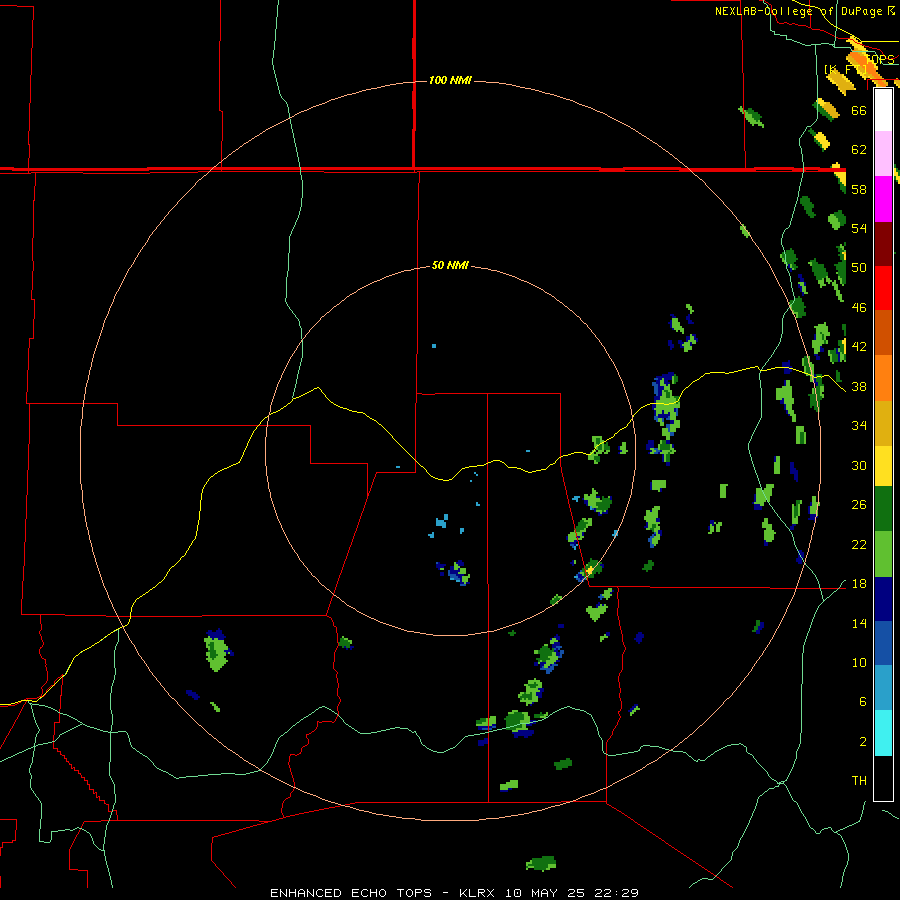
Task: Pick the medium blue legend swatch
Action: (x=883, y=643)
